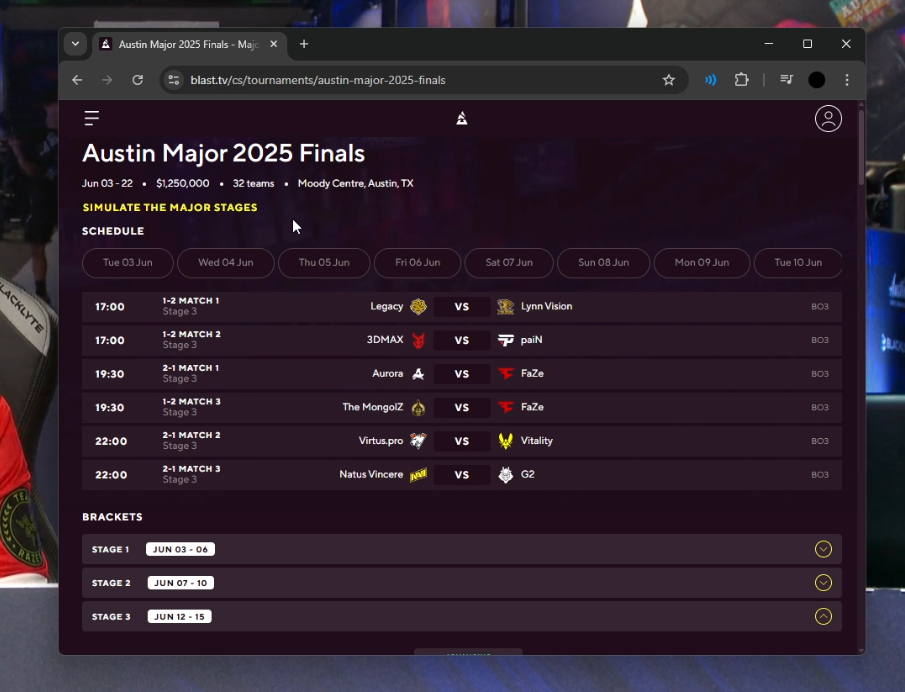This screenshot has height=692, width=905.
Task: Select the Tue 03 Jun schedule tab
Action: tap(128, 263)
